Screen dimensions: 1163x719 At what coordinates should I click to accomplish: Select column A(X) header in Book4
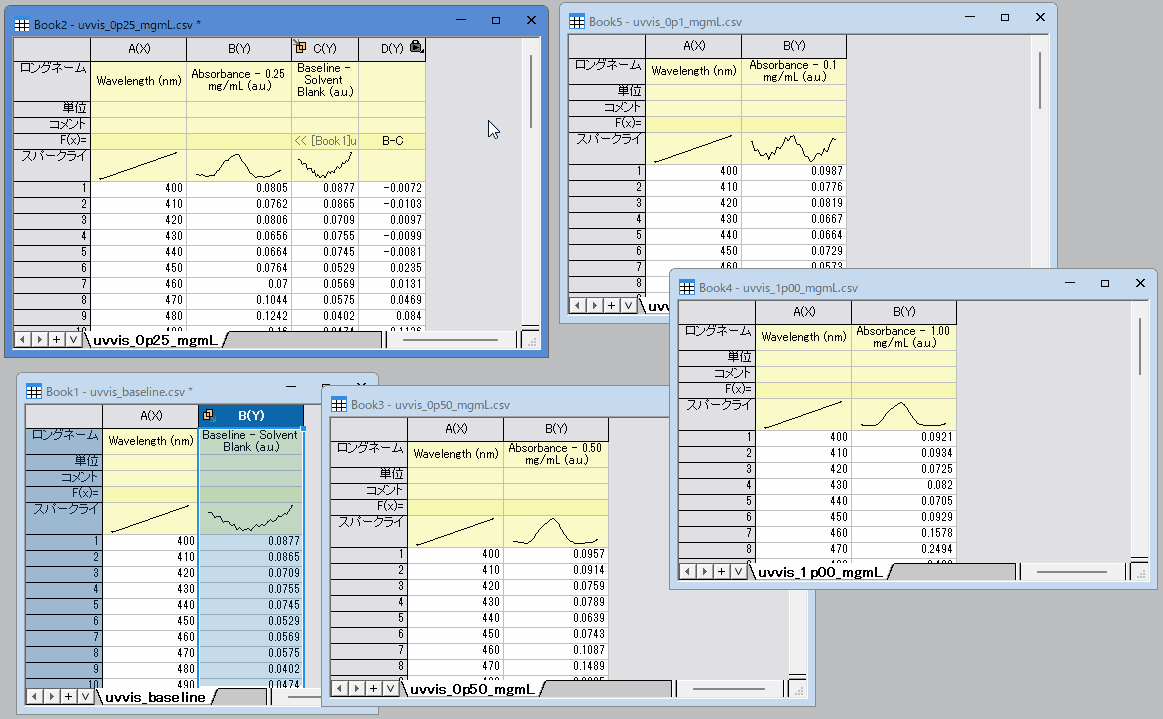tap(803, 312)
